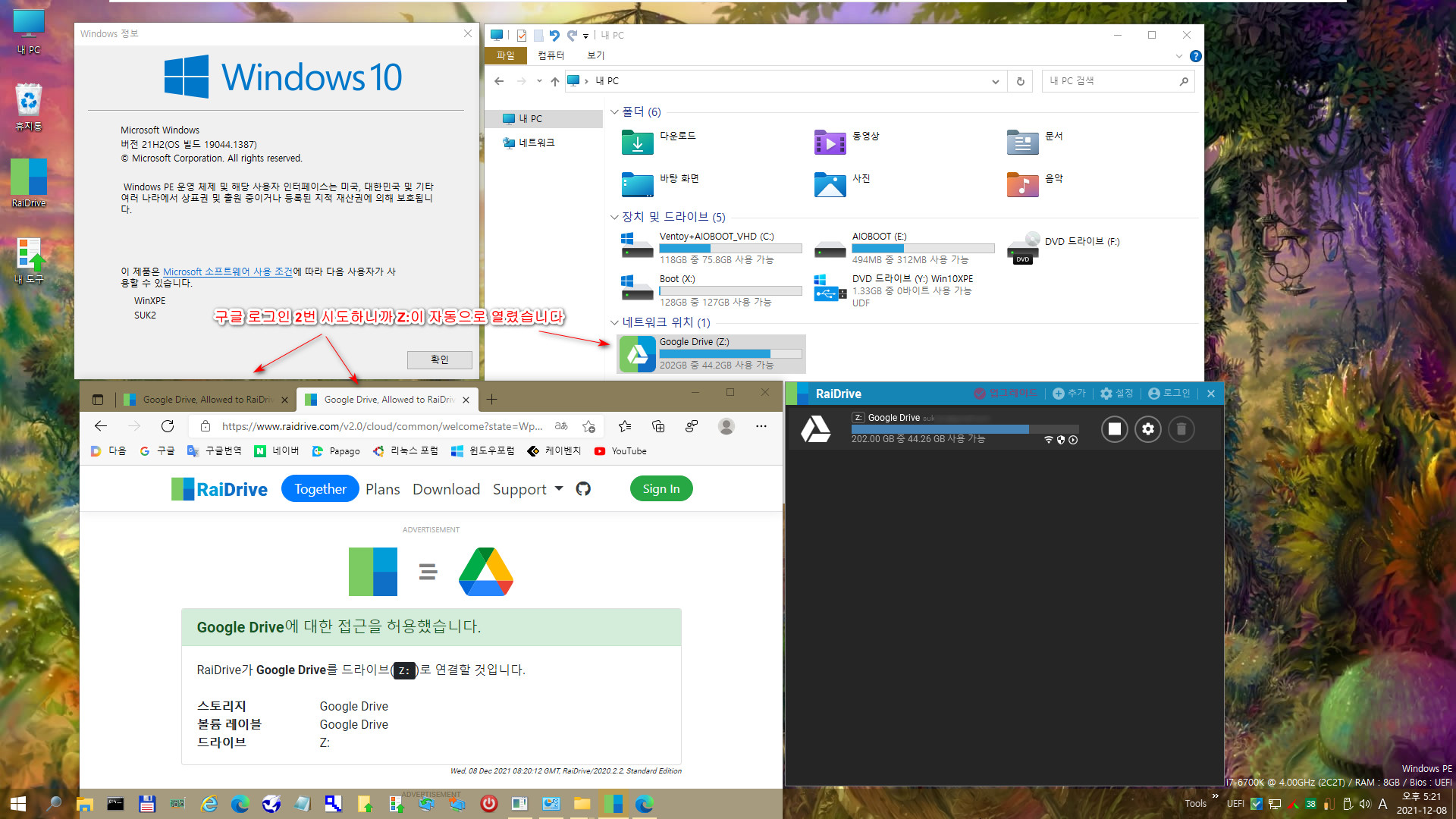Go up one level in Explorer

[555, 81]
